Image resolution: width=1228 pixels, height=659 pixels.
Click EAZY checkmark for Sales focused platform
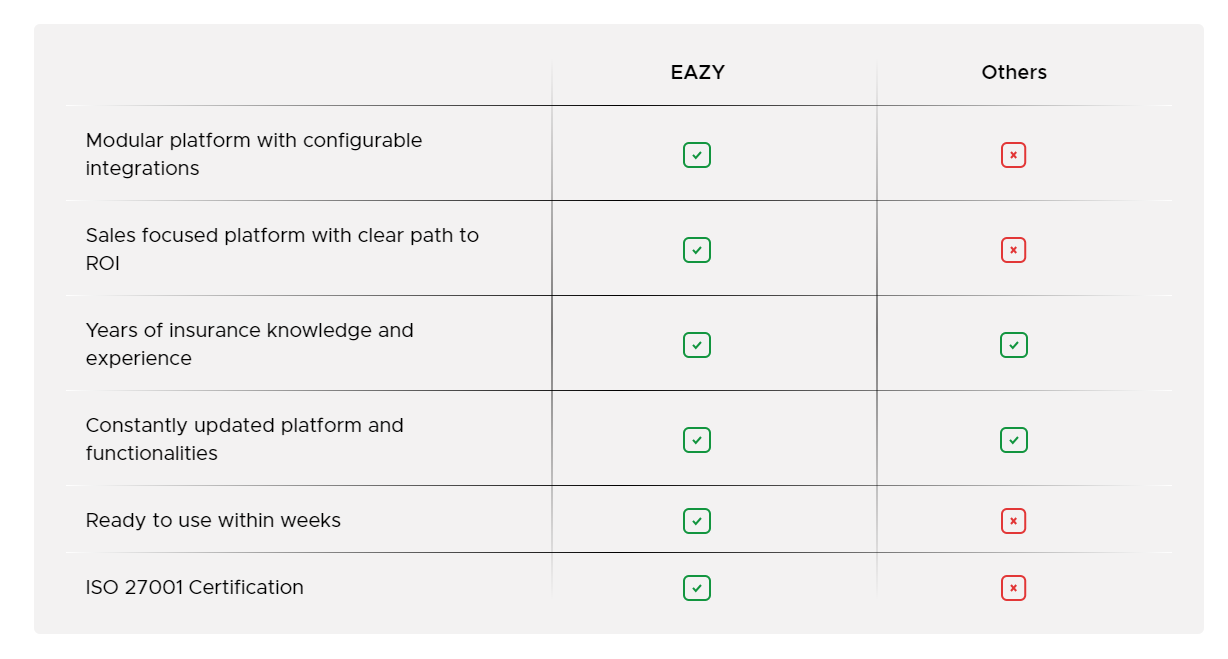[697, 250]
